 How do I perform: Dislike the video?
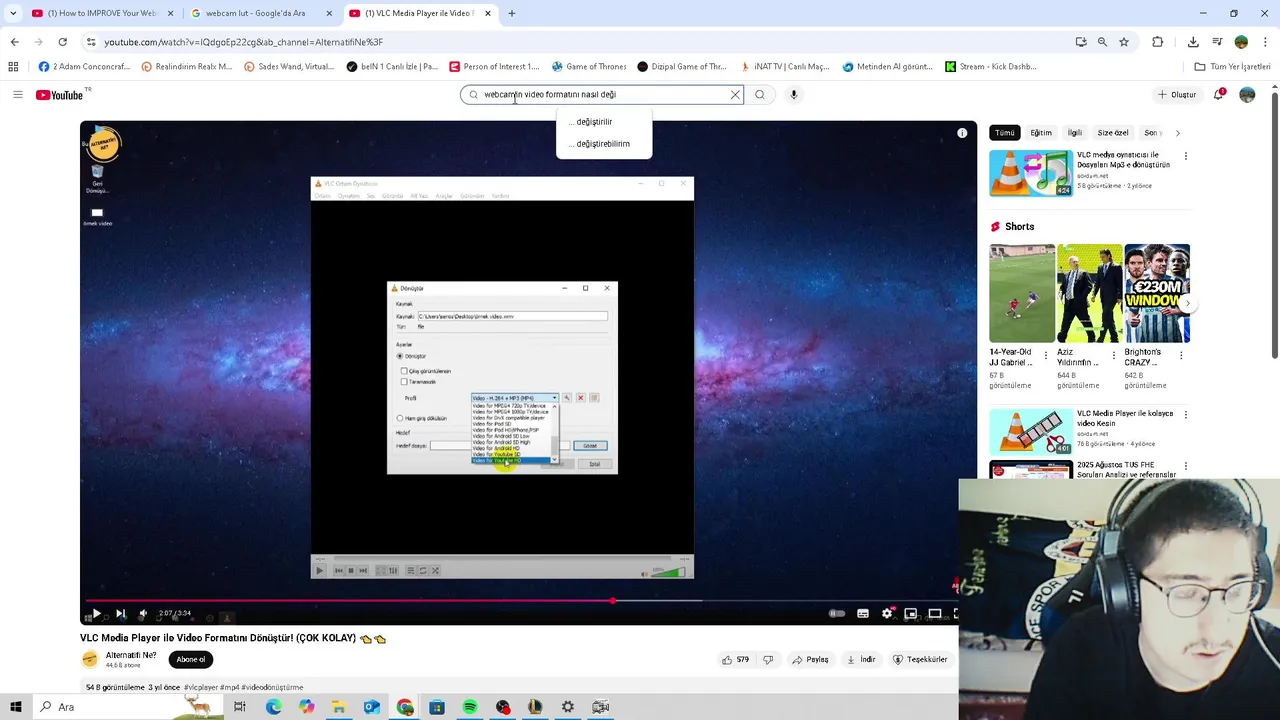tap(768, 660)
